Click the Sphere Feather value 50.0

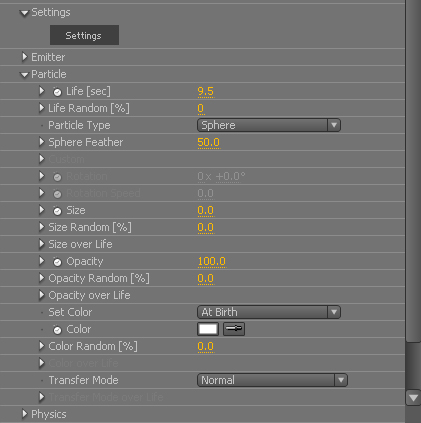click(x=208, y=142)
